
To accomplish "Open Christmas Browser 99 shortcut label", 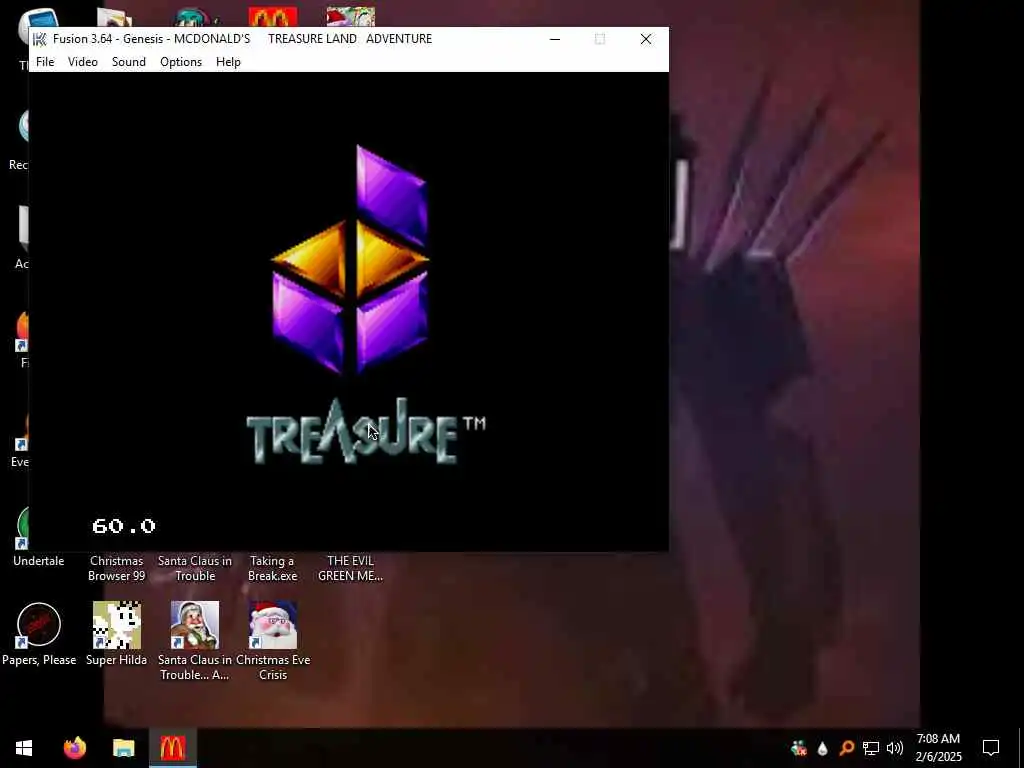I will point(117,568).
